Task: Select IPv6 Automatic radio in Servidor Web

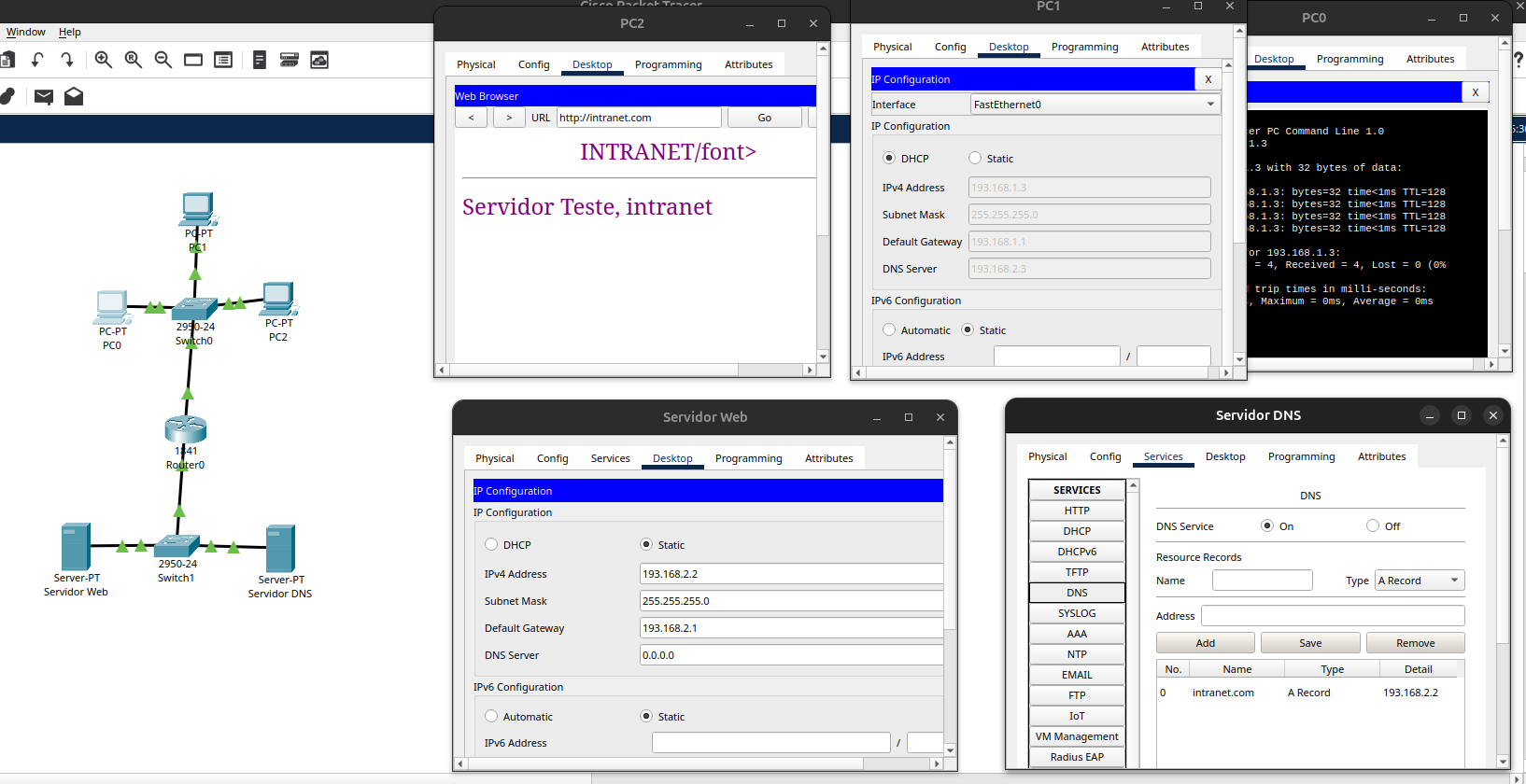Action: pos(491,716)
